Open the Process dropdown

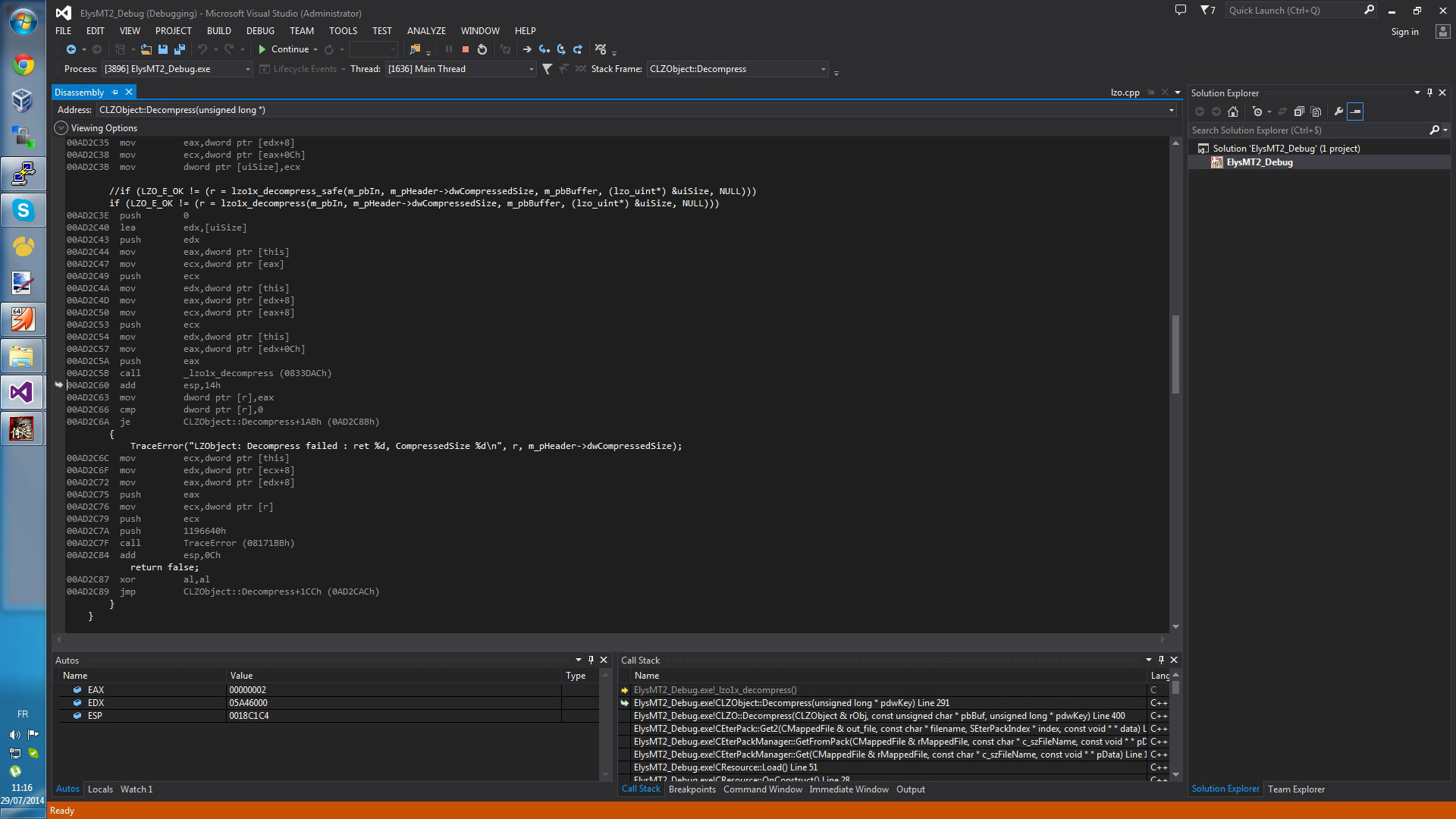pyautogui.click(x=247, y=69)
